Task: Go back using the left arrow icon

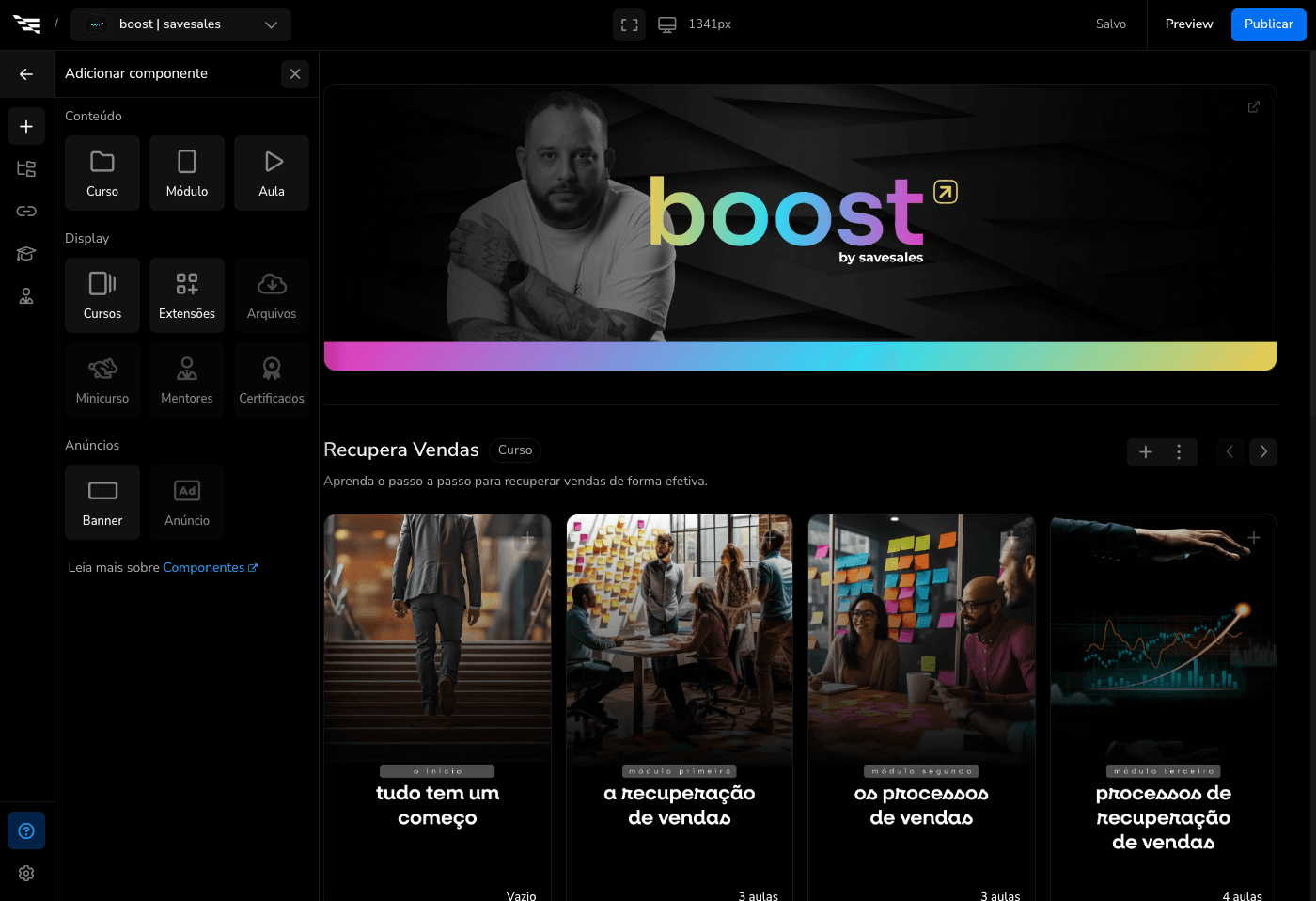Action: [26, 73]
